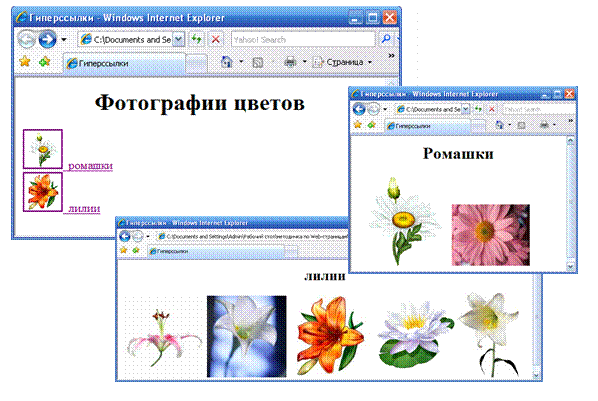The image size is (598, 401).
Task: Click the Home icon in the command bar
Action: tap(227, 62)
